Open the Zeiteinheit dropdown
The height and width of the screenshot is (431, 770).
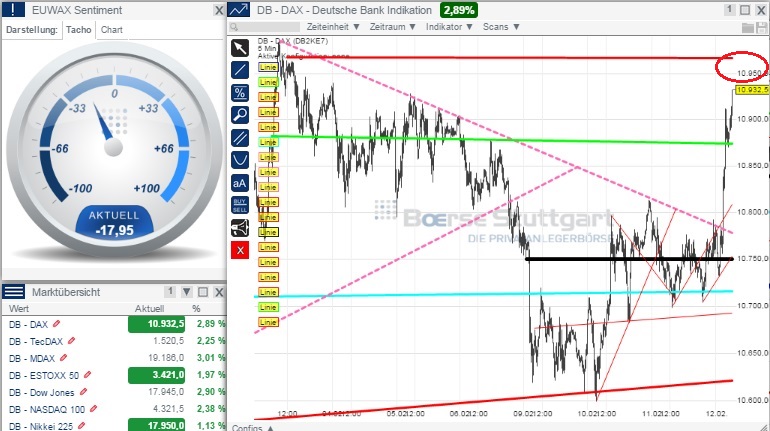tap(333, 27)
